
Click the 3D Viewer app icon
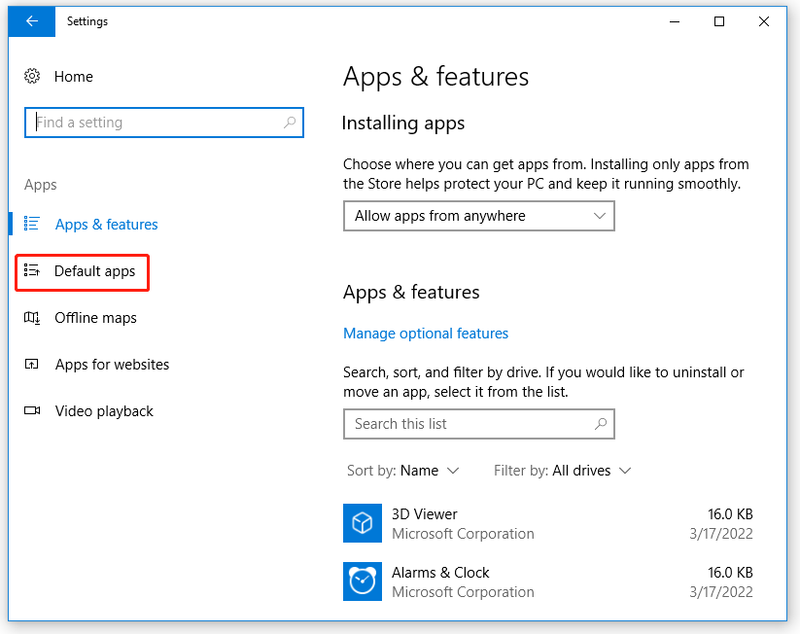click(x=362, y=523)
